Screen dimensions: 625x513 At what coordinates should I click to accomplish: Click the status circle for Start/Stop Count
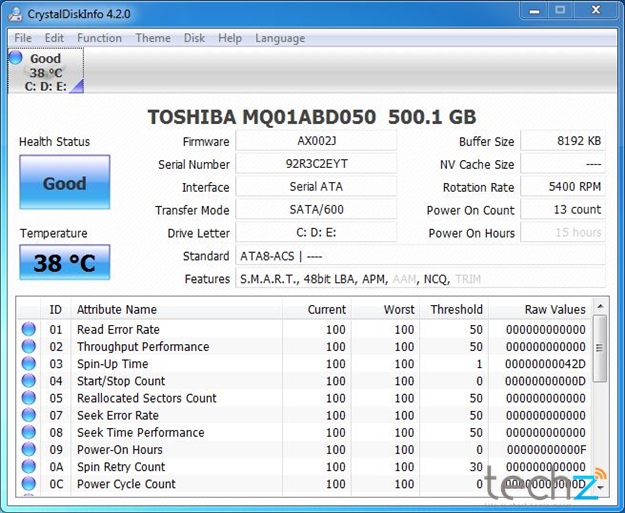tap(28, 381)
